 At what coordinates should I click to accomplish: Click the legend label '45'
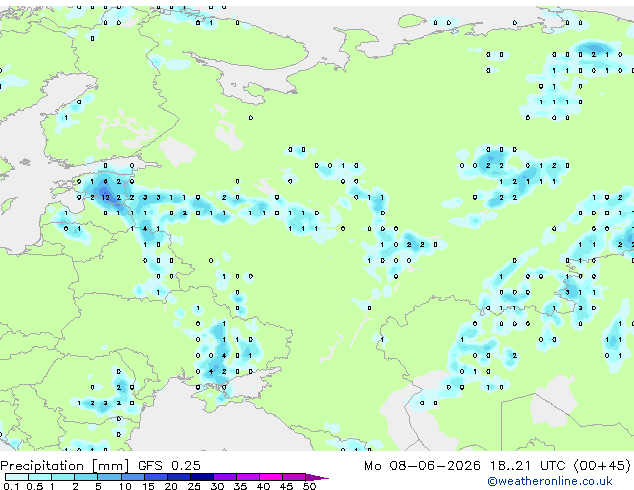point(286,486)
